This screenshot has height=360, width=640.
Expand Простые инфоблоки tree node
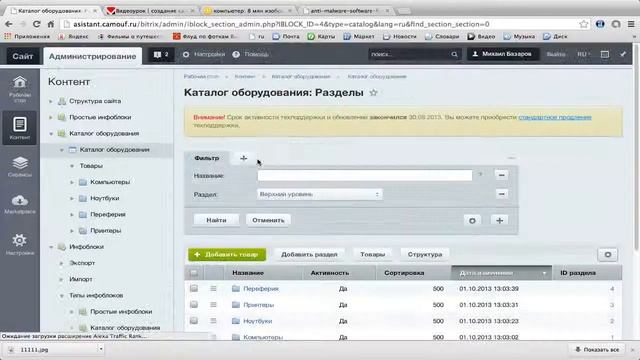tap(51, 118)
